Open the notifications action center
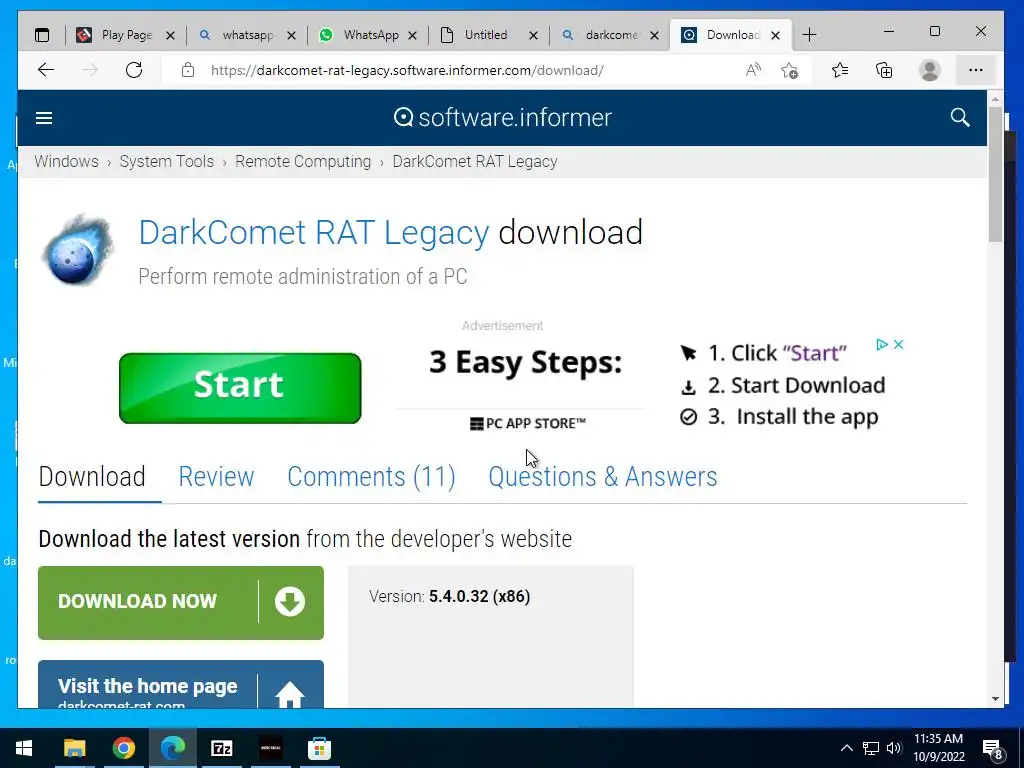 993,749
